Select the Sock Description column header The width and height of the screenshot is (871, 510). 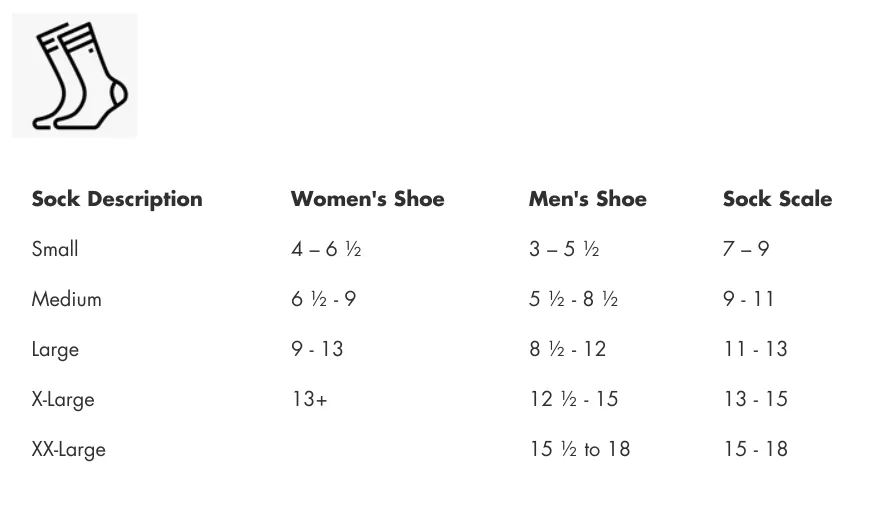[117, 199]
